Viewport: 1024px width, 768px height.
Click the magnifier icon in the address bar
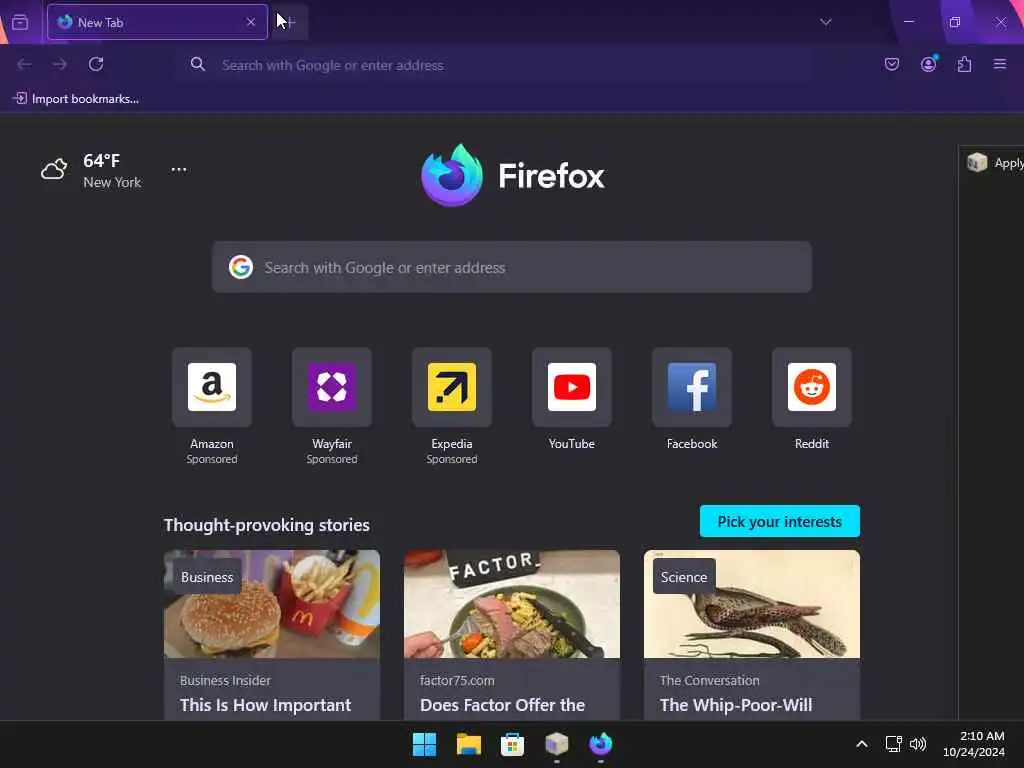click(197, 64)
